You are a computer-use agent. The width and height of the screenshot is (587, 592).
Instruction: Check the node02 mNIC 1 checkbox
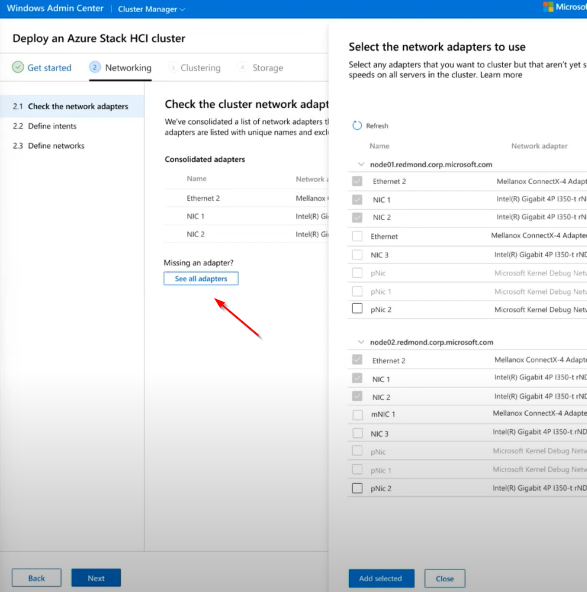pyautogui.click(x=357, y=415)
